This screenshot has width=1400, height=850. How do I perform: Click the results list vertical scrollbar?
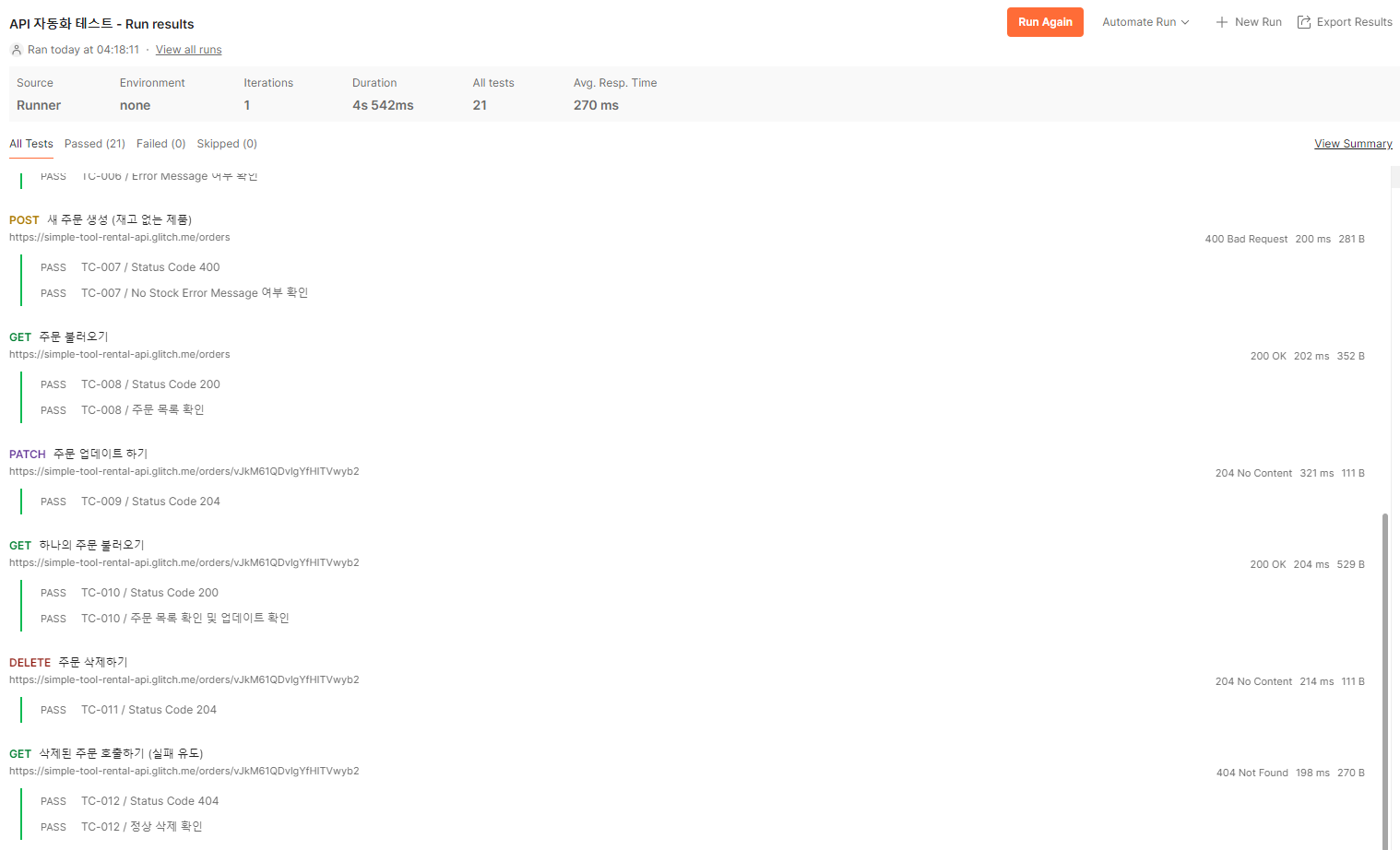coord(1385,680)
